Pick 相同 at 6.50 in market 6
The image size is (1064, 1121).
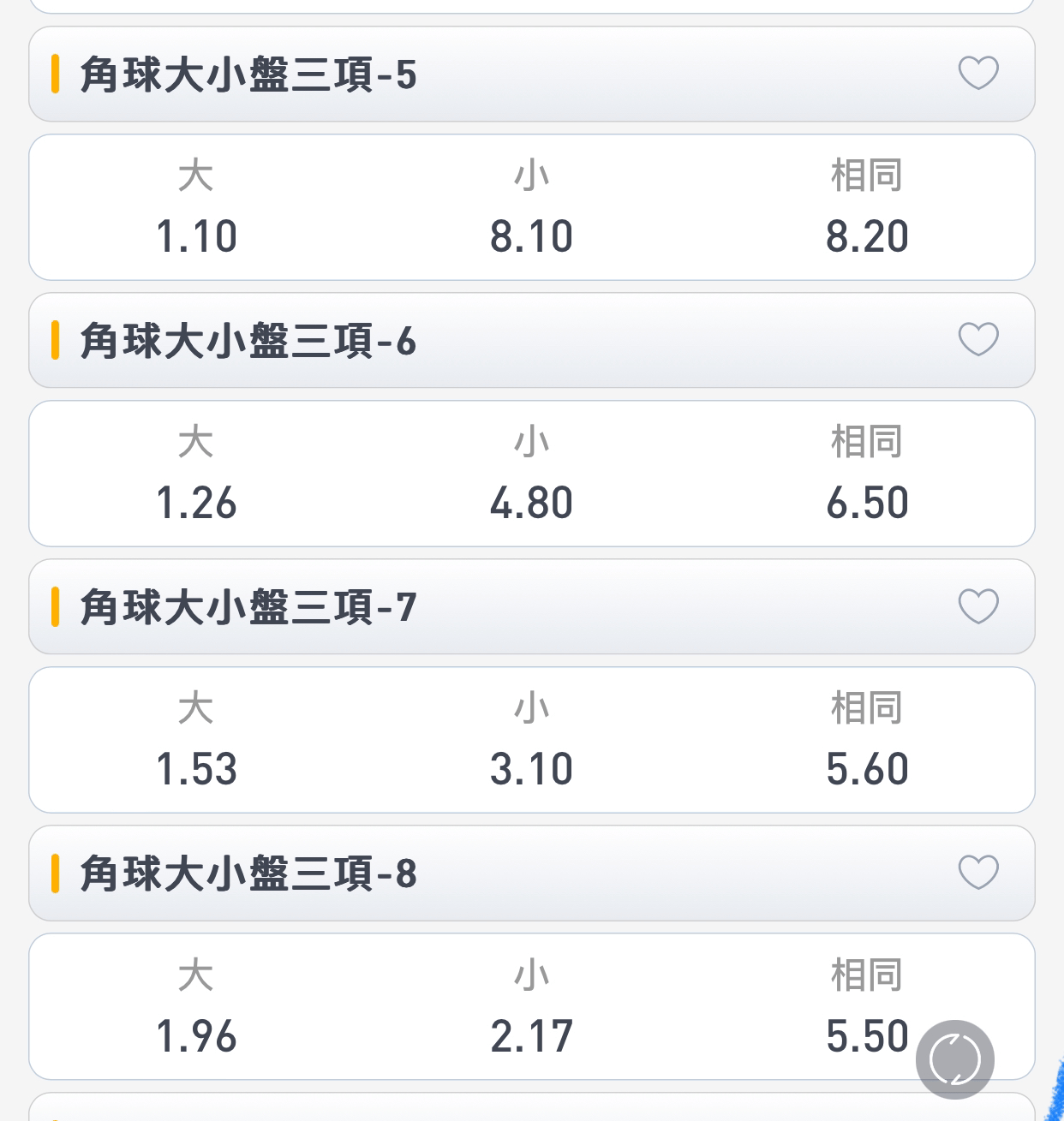(867, 474)
